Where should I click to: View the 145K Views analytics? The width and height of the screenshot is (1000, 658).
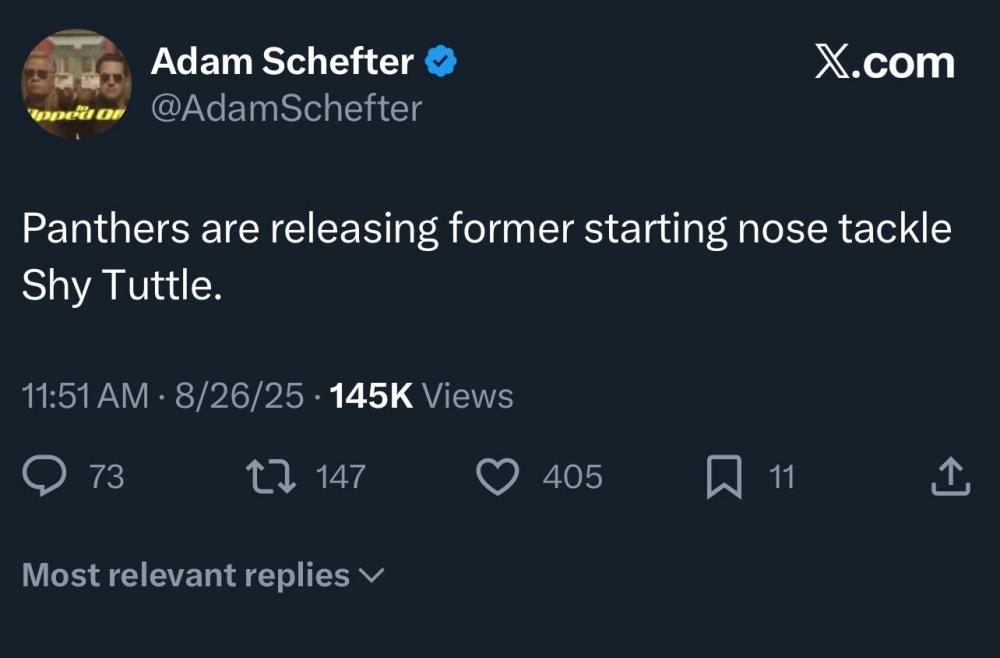click(x=421, y=396)
